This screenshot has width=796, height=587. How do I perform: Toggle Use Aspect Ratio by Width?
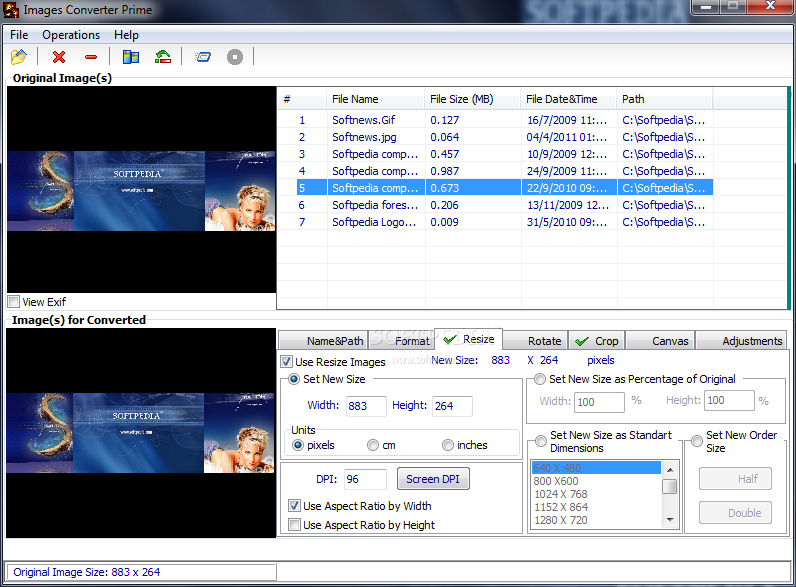tap(294, 506)
